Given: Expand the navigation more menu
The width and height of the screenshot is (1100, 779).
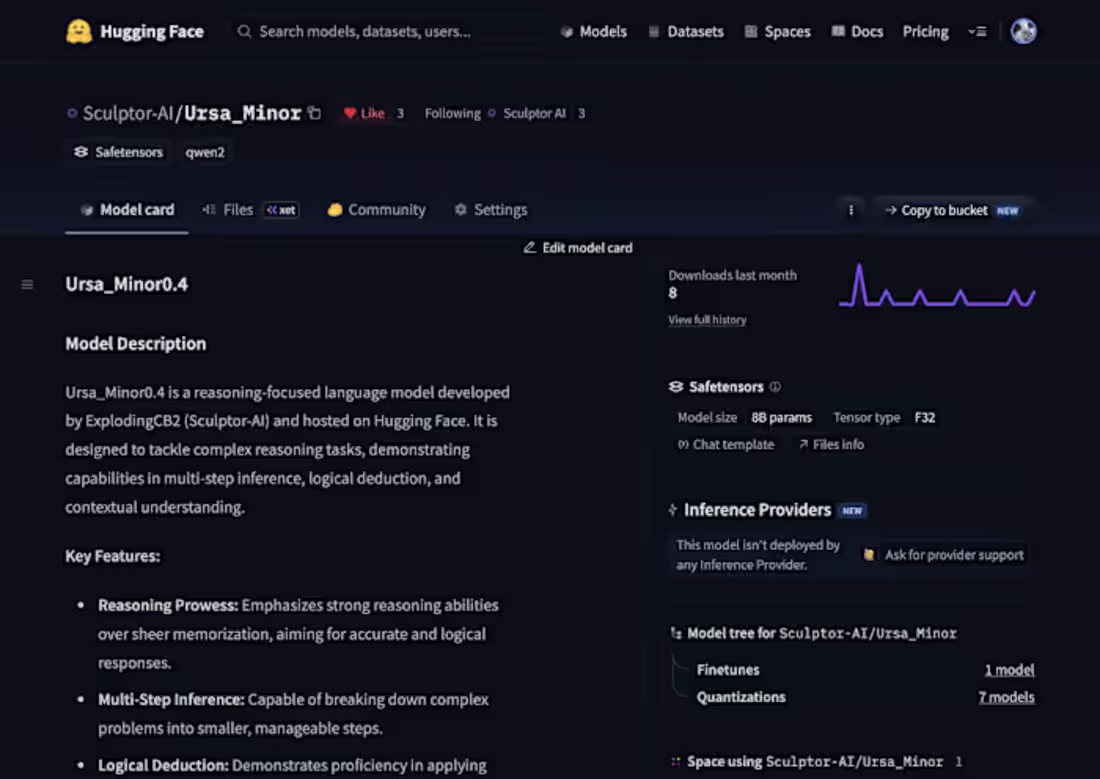Looking at the screenshot, I should coord(977,32).
